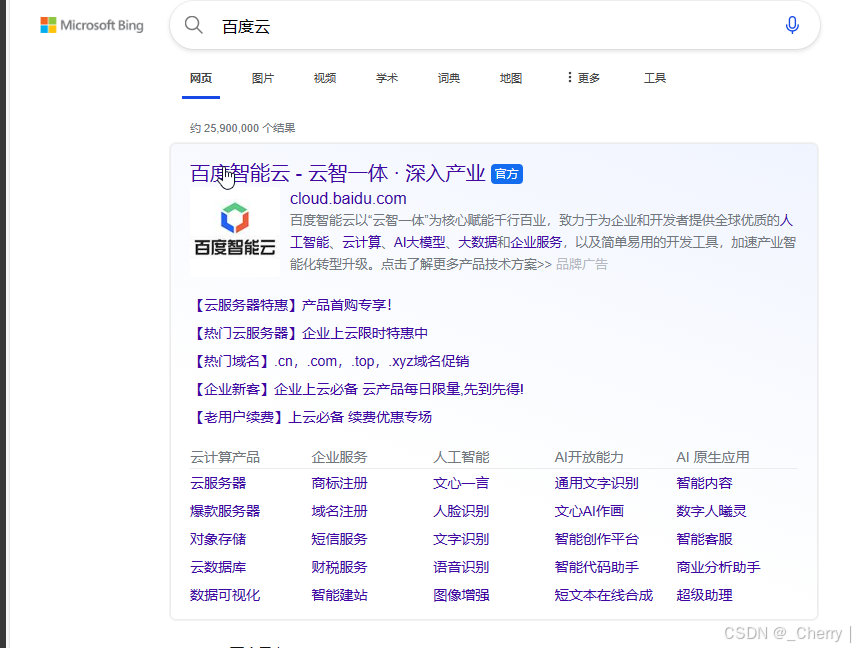The width and height of the screenshot is (862, 648).
Task: Focus the search box containing 百度云
Action: (x=495, y=26)
